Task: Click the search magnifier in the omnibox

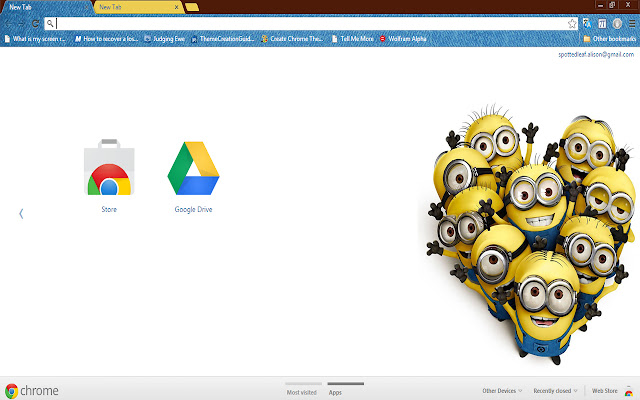Action: (x=50, y=24)
